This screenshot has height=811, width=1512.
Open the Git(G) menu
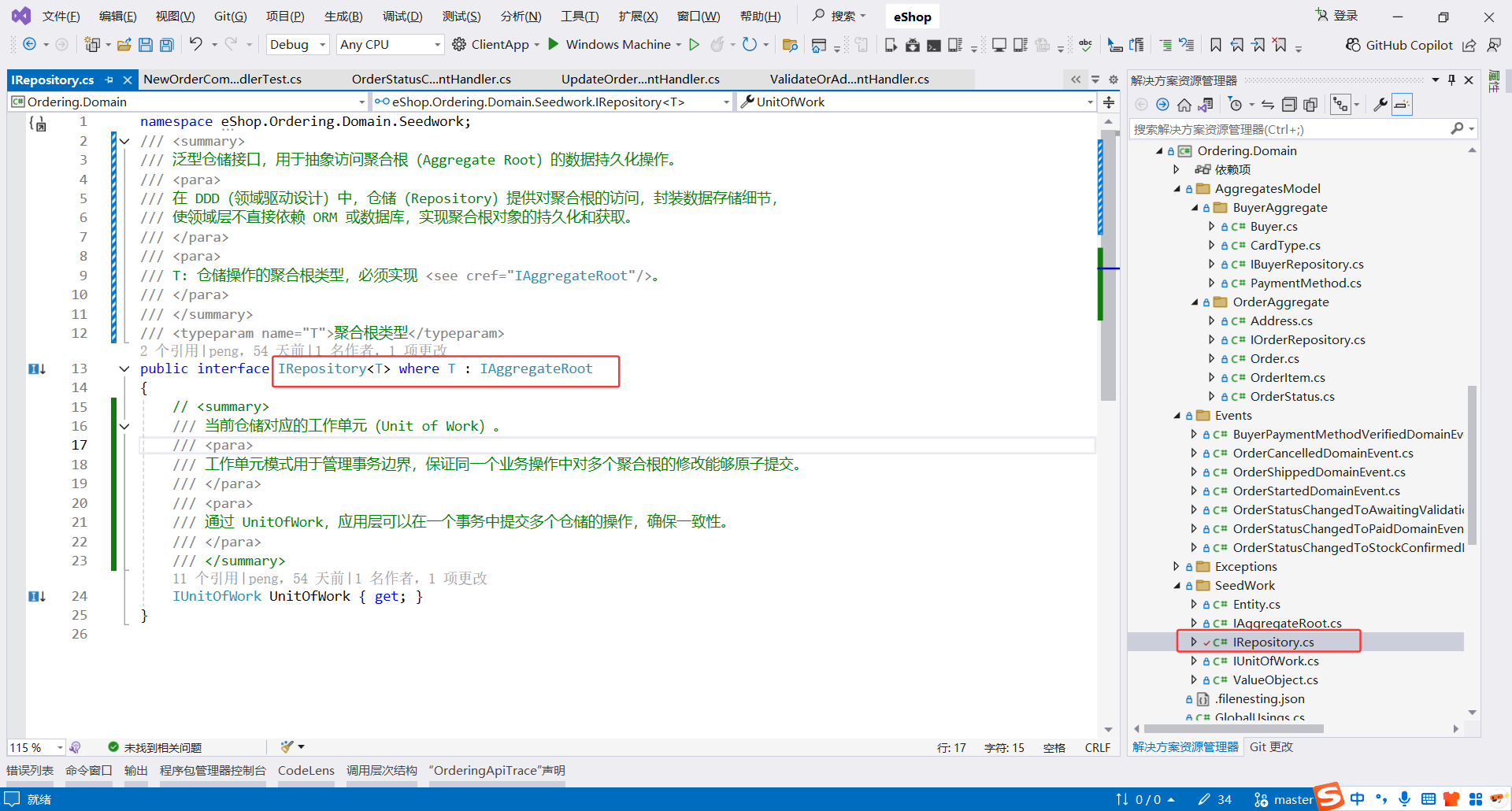click(230, 17)
